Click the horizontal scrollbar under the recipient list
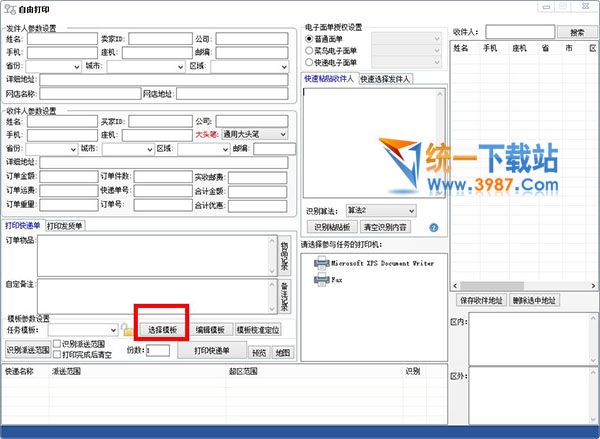Screen dimensions: 600x439 pos(524,286)
